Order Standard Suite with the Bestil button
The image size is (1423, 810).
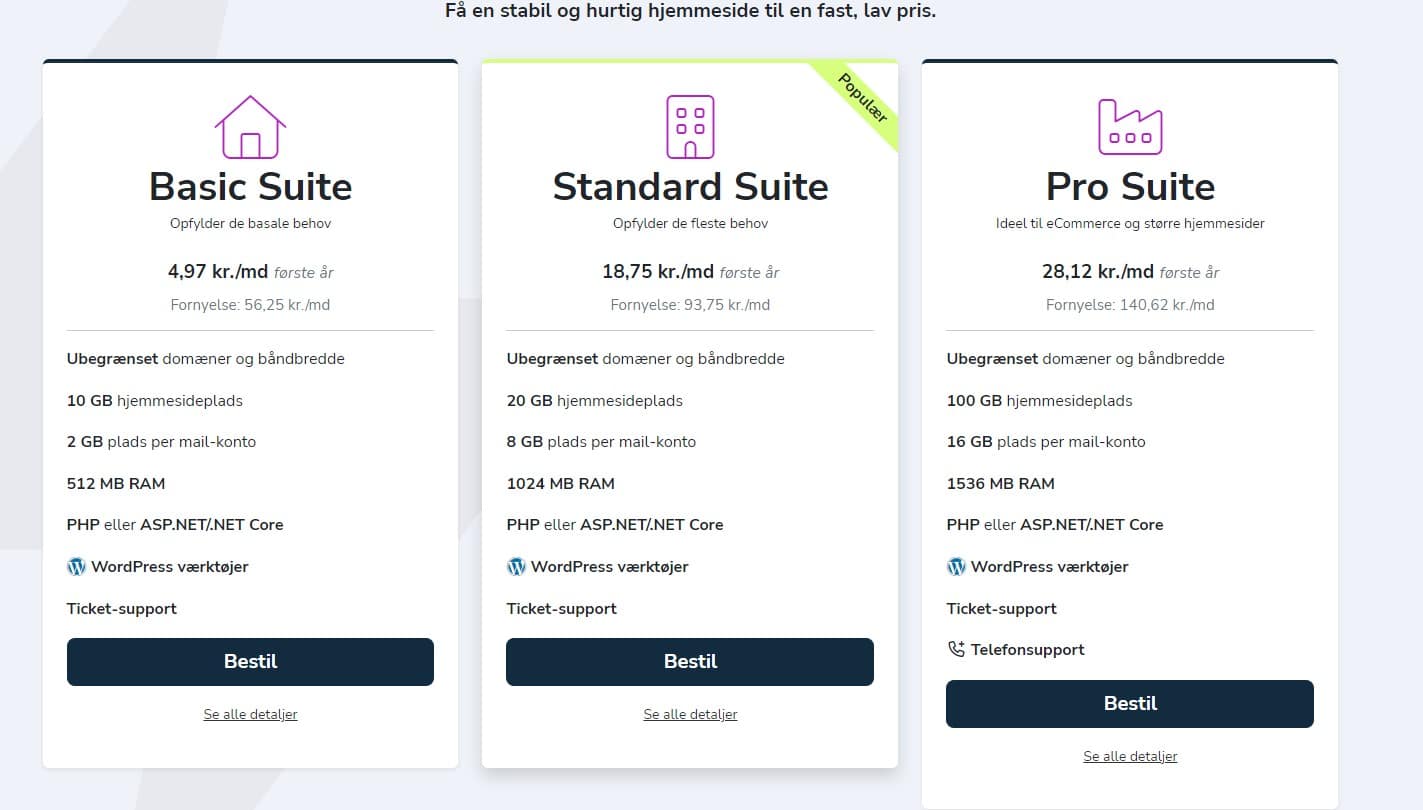(x=690, y=662)
